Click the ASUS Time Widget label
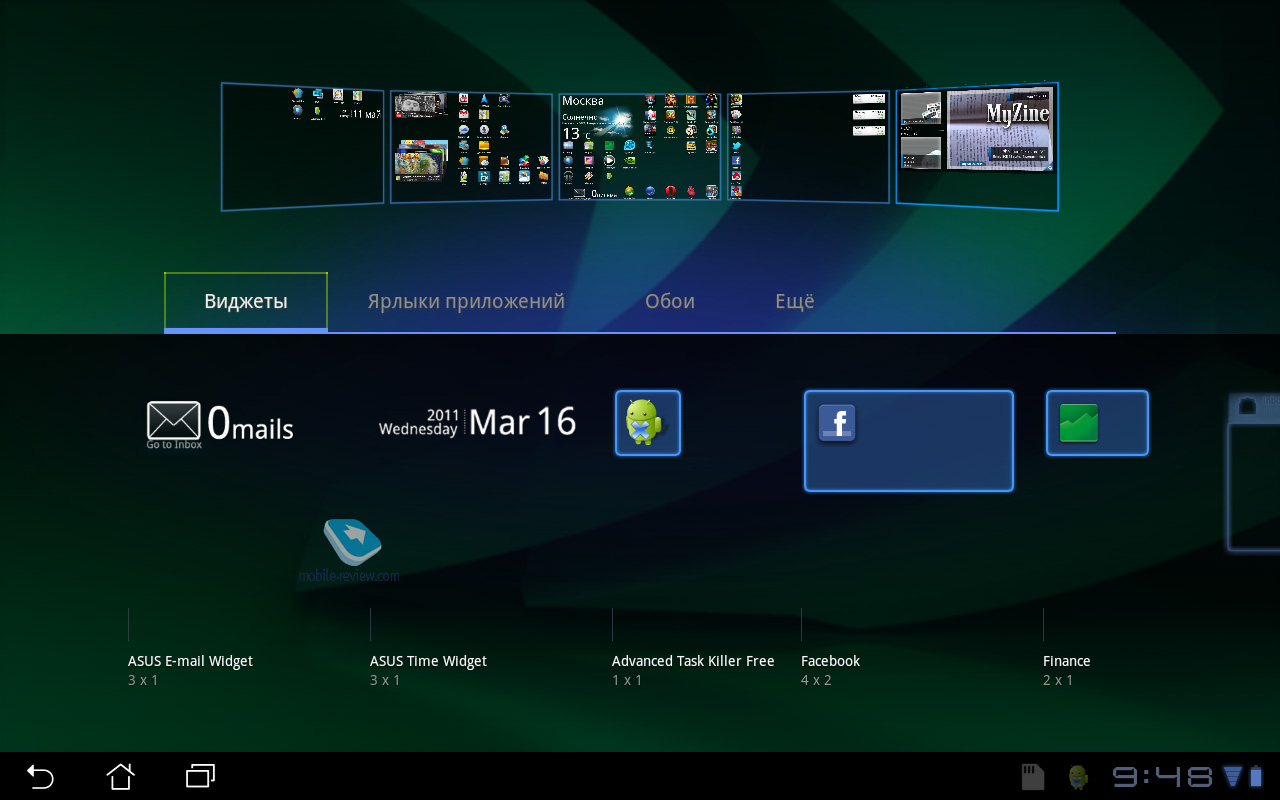Viewport: 1280px width, 800px height. (428, 661)
